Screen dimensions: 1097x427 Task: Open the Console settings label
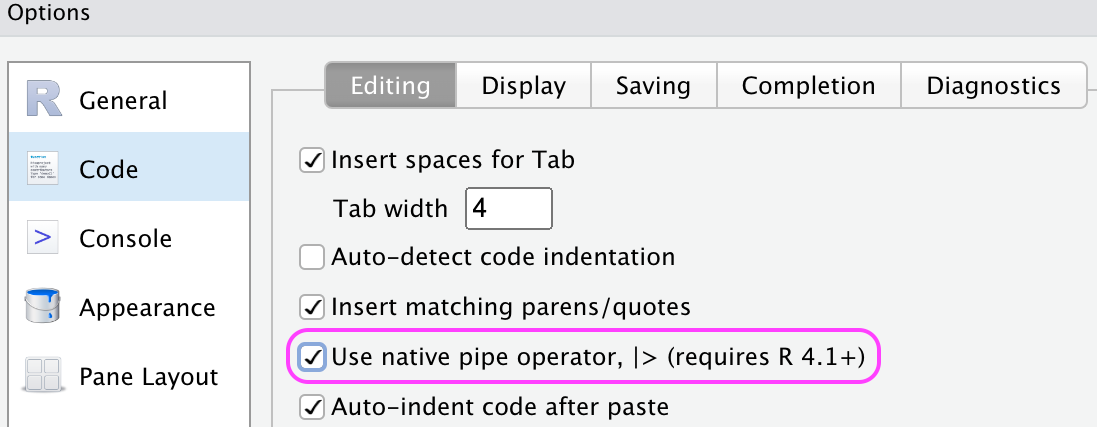125,239
